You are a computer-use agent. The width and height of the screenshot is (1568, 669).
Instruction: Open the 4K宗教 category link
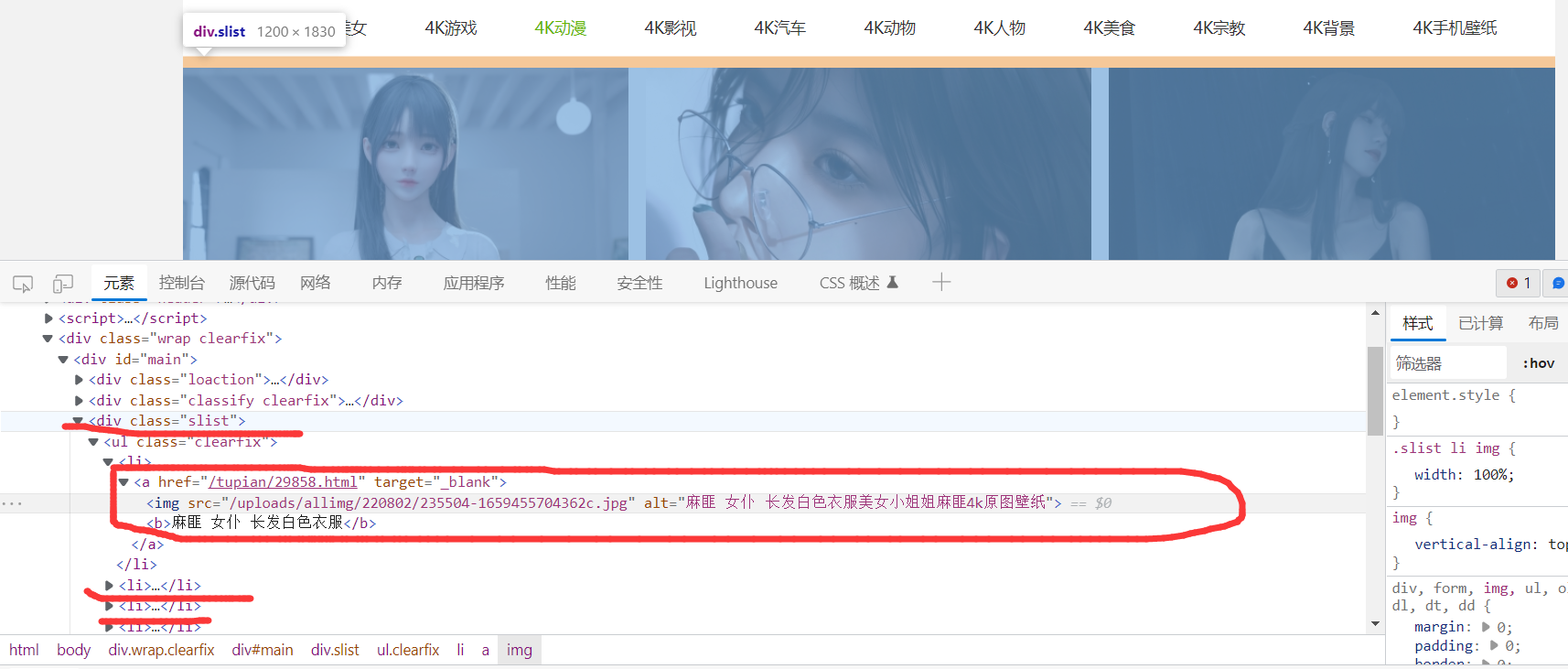[x=1219, y=28]
